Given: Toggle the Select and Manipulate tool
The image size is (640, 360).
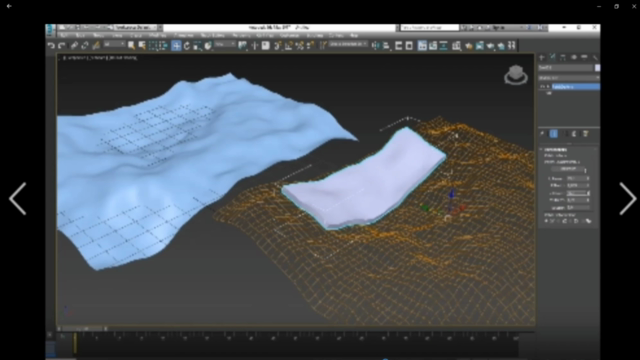Looking at the screenshot, I should 255,45.
